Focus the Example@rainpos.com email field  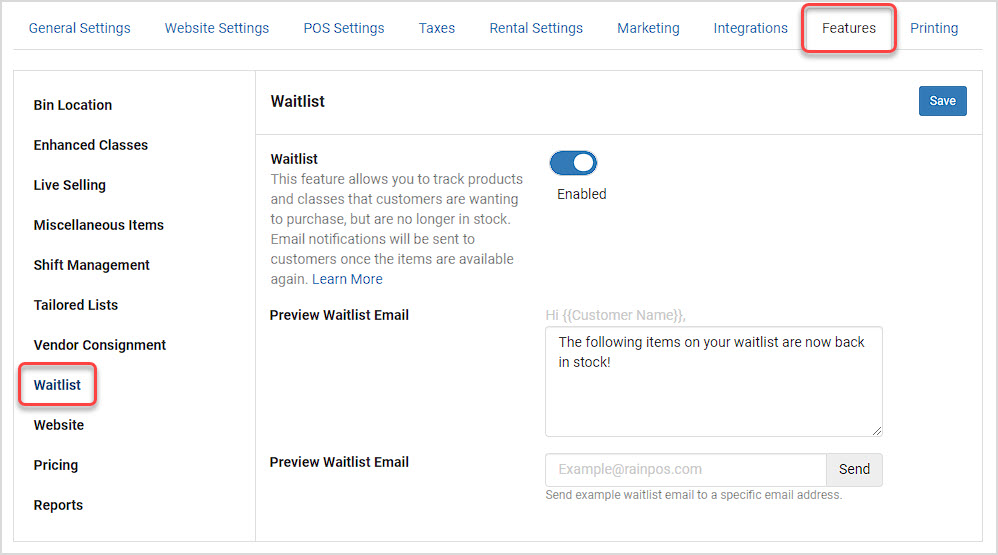click(686, 469)
